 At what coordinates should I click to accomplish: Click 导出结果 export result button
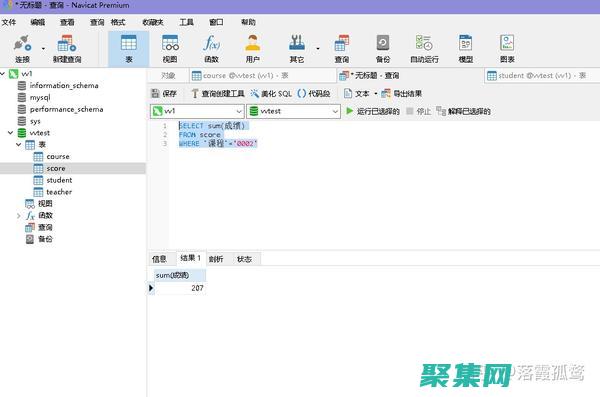(x=402, y=93)
